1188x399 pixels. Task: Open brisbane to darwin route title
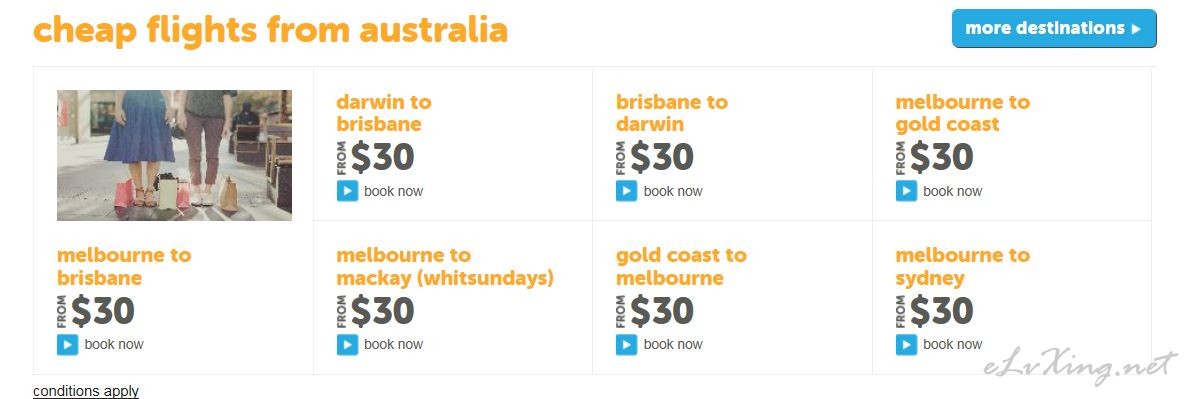tap(671, 113)
